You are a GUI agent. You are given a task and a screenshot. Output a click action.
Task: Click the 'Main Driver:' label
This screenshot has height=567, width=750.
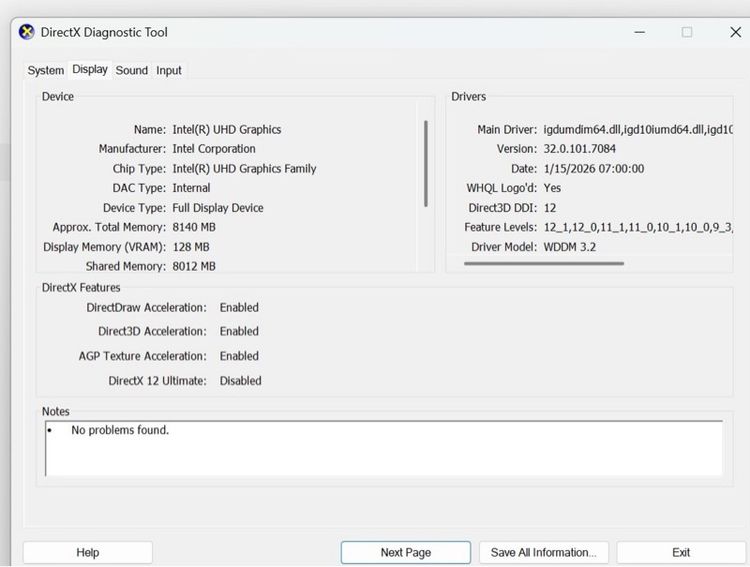507,130
